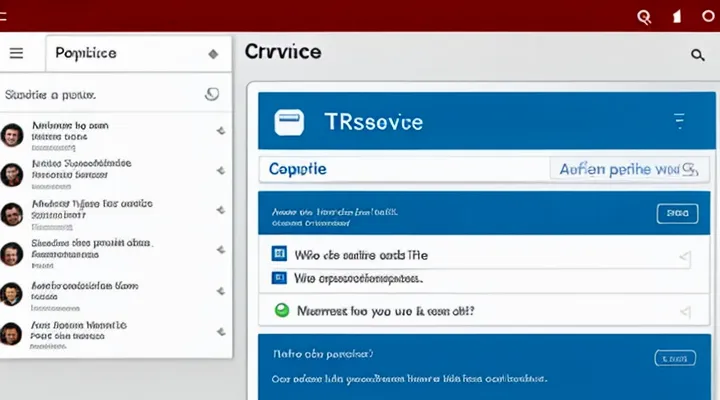Click the arrow icon on the first contact row

point(219,131)
